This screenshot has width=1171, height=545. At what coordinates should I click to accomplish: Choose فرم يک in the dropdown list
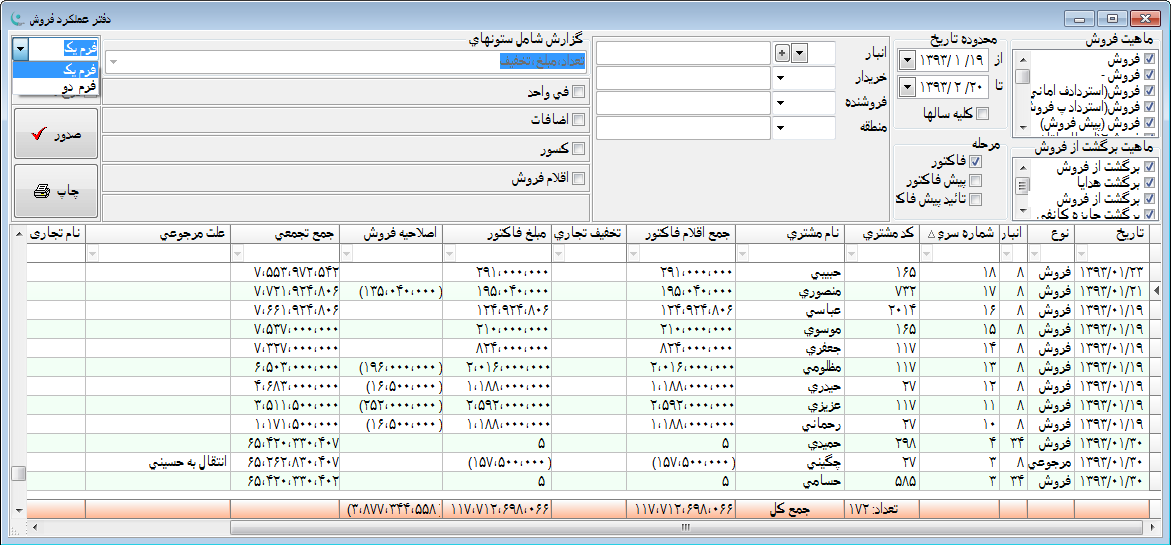(x=56, y=69)
